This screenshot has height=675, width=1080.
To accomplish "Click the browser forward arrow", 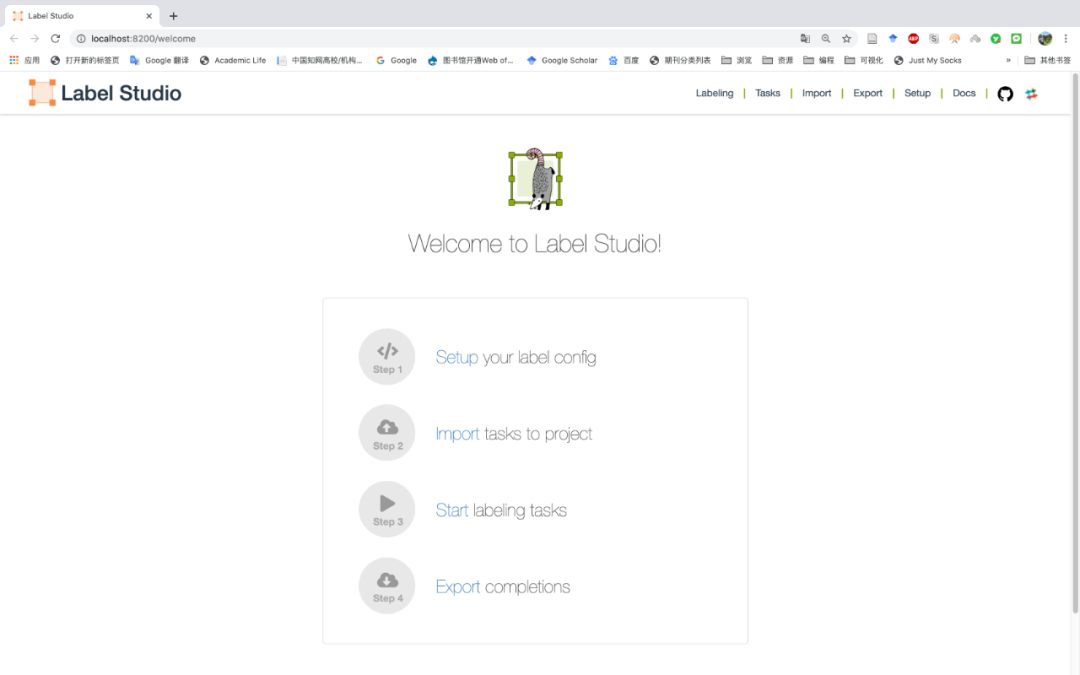I will pos(34,39).
